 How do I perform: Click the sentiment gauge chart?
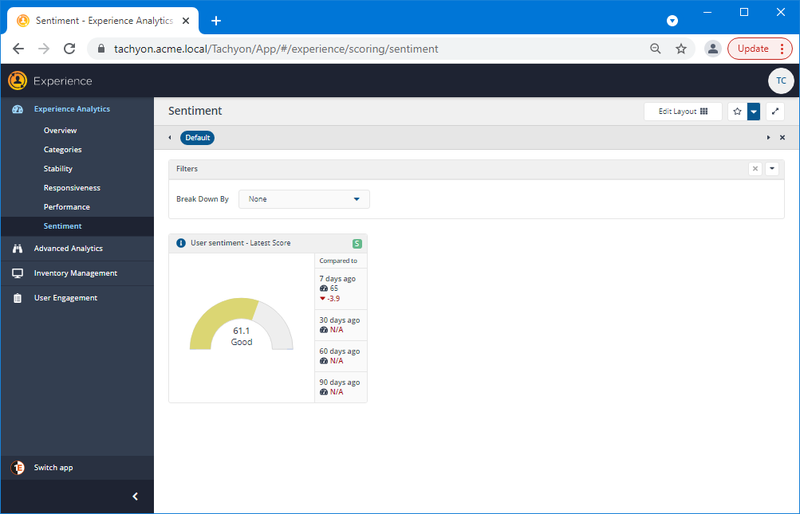click(241, 324)
